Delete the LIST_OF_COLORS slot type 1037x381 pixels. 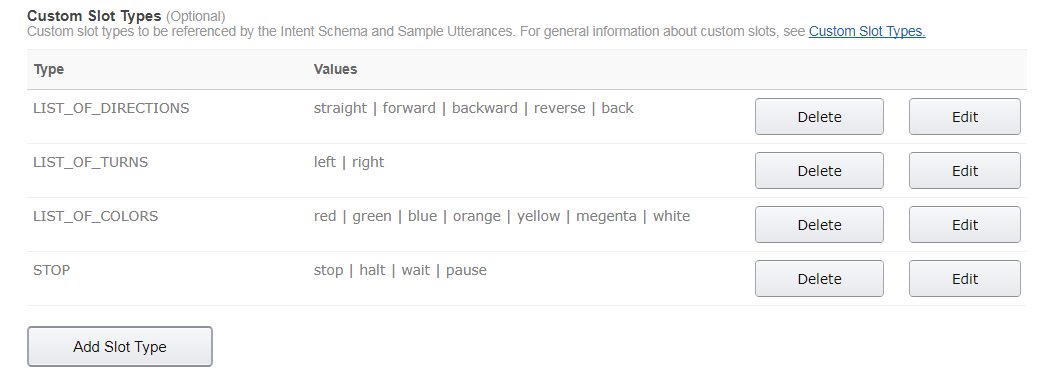[819, 225]
